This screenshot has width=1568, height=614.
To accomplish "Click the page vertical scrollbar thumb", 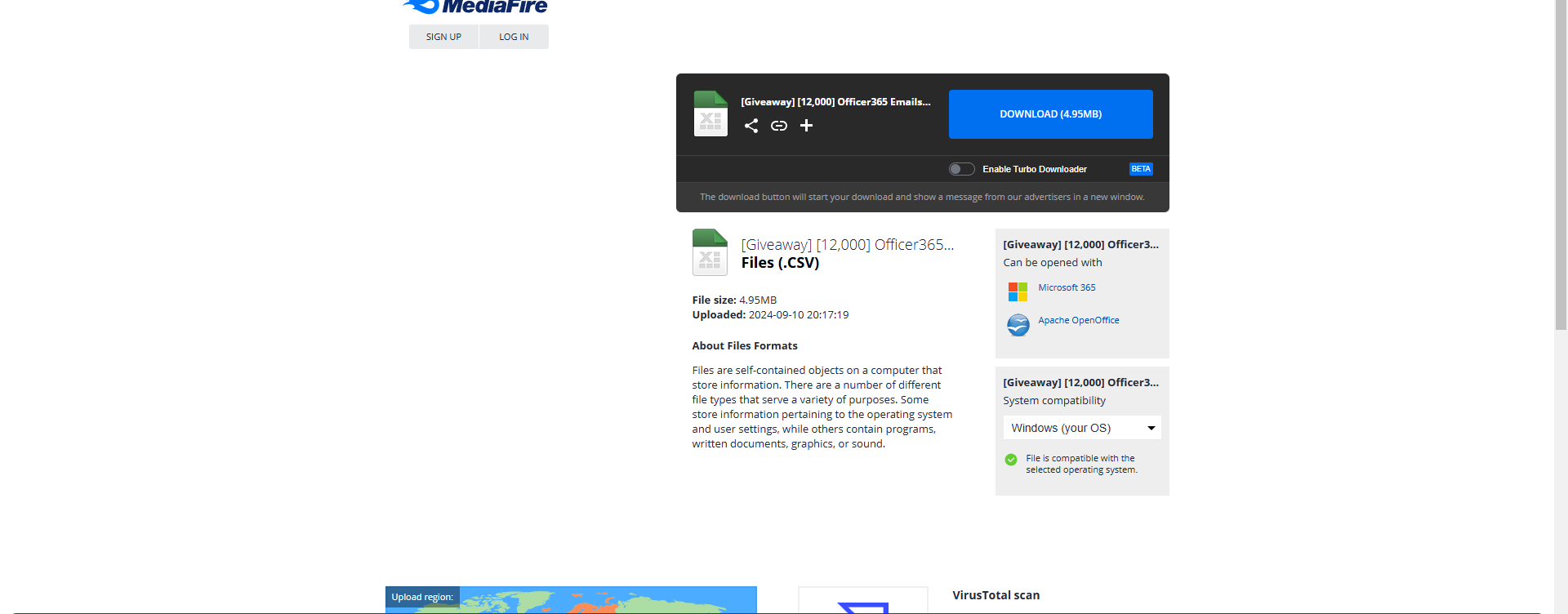I will (x=1561, y=163).
